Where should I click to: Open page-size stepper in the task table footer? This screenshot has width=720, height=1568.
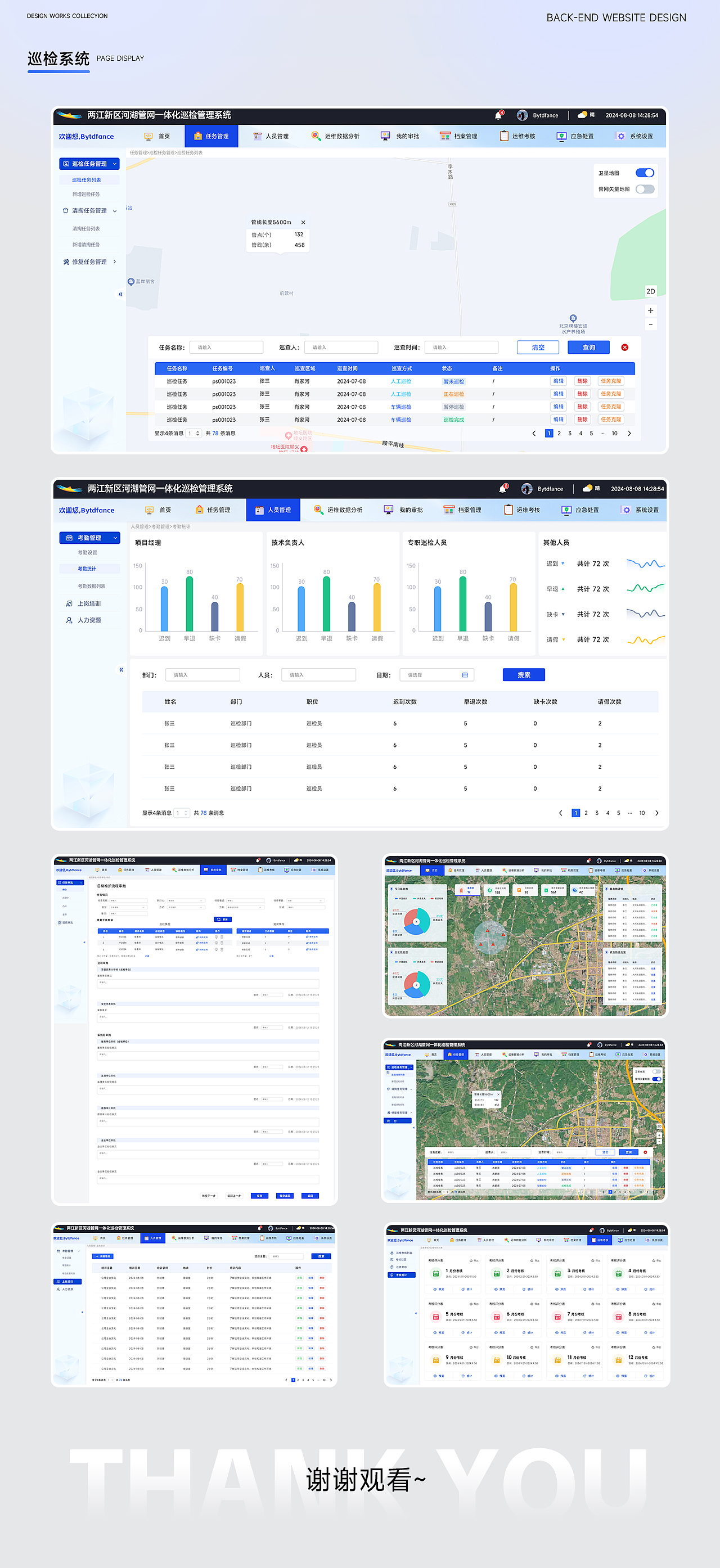coord(193,434)
